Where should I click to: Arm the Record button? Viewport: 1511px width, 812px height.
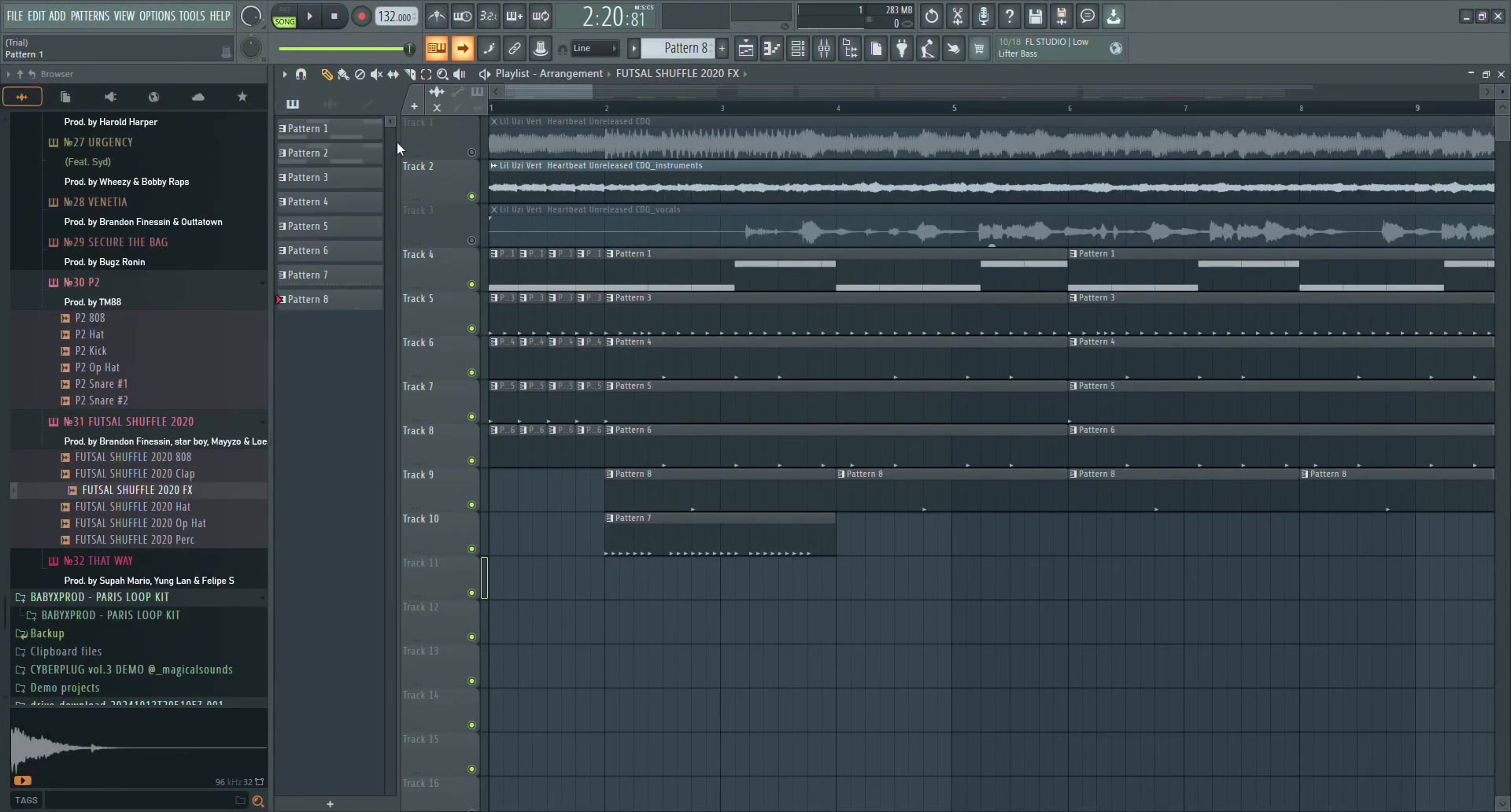(361, 16)
